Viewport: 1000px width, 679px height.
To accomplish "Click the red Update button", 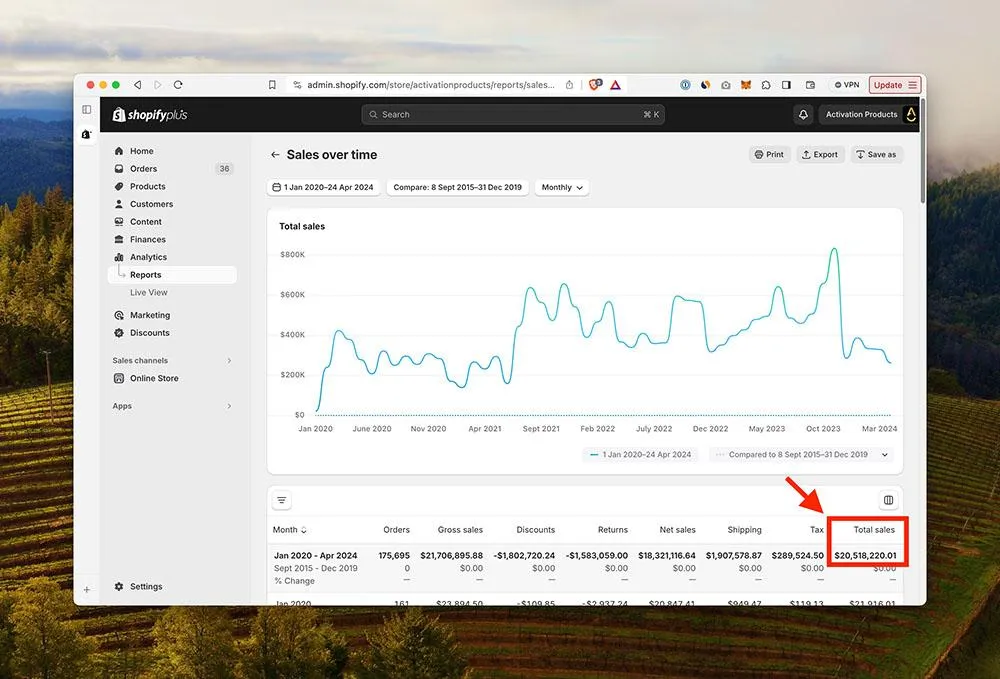I will pos(895,85).
